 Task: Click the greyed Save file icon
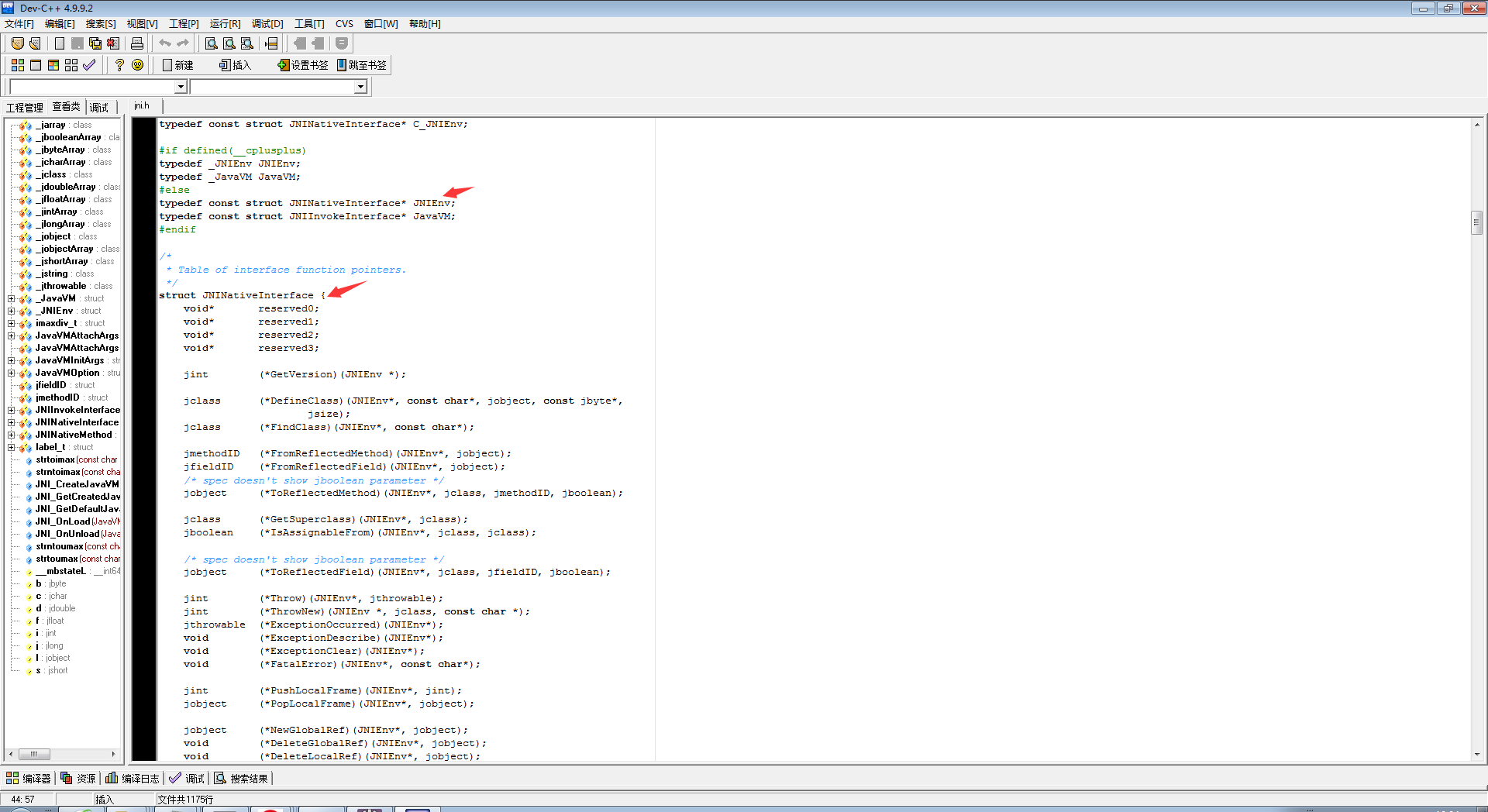coord(77,43)
